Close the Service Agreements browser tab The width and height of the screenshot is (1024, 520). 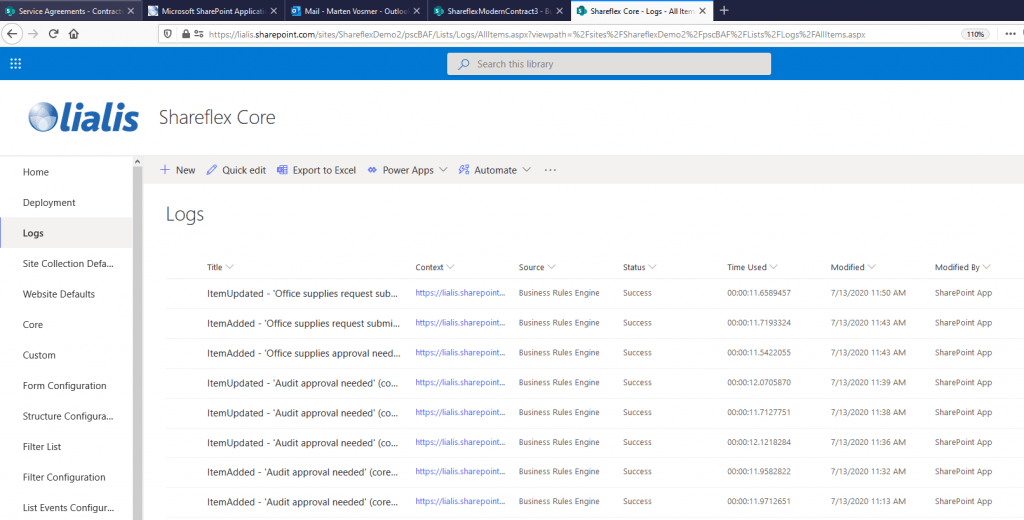(x=131, y=10)
